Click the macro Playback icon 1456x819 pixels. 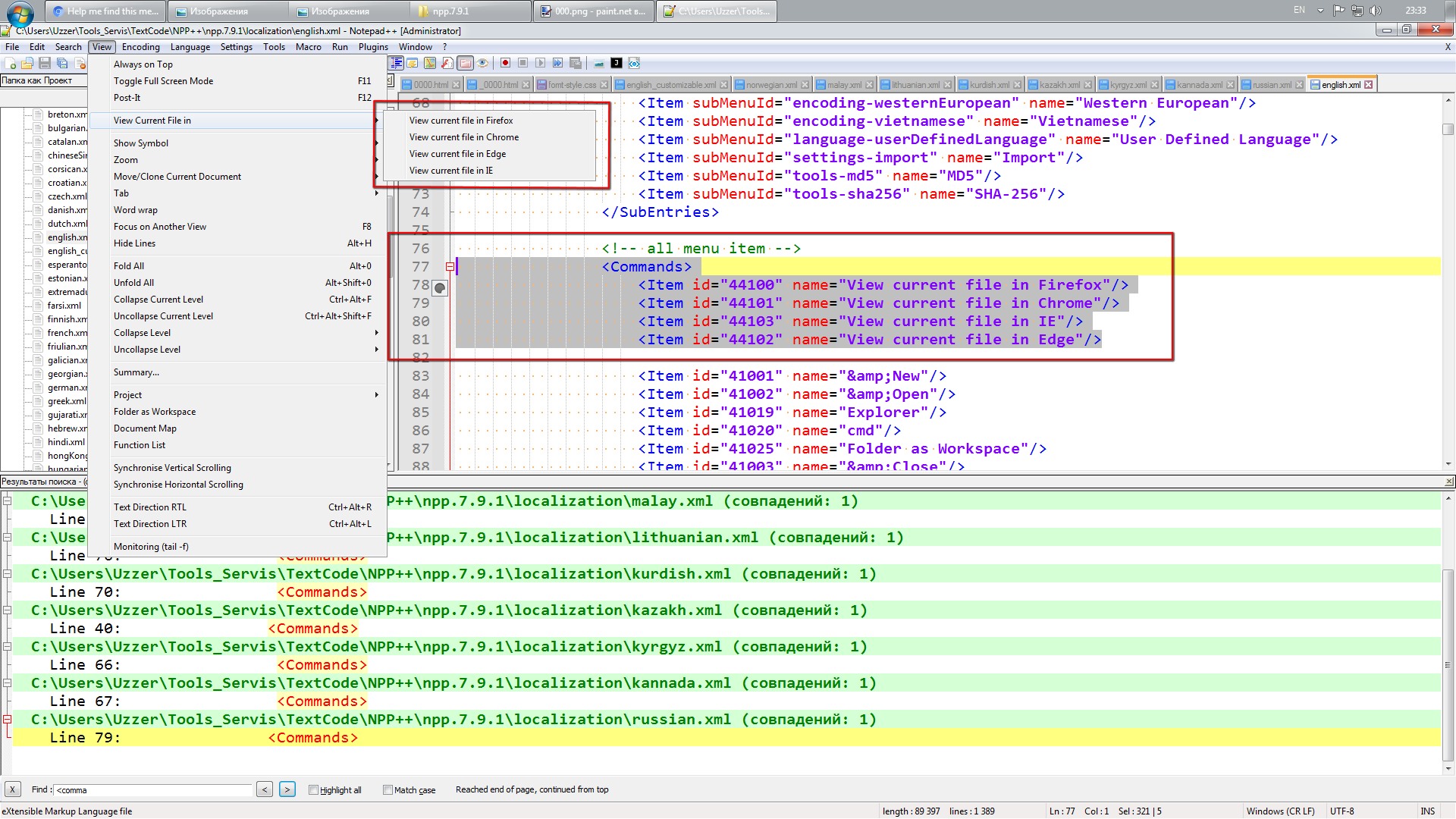tap(540, 63)
